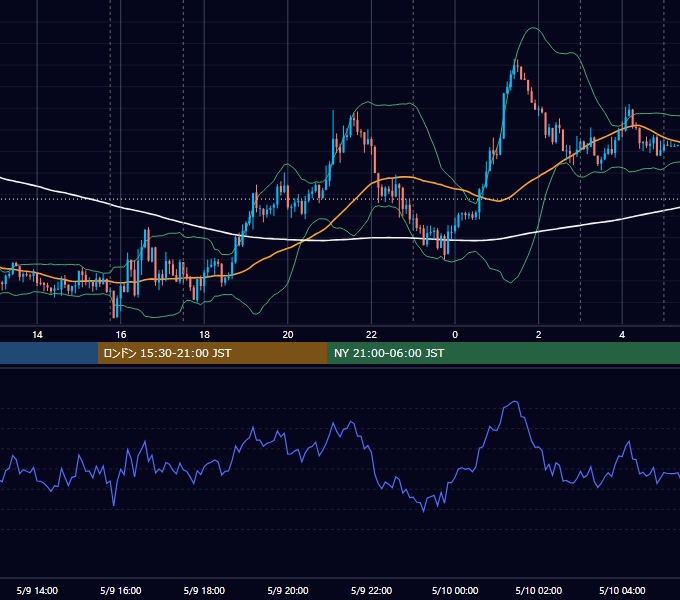Click the highest oscillator peak near 5/10 01:30

point(516,402)
